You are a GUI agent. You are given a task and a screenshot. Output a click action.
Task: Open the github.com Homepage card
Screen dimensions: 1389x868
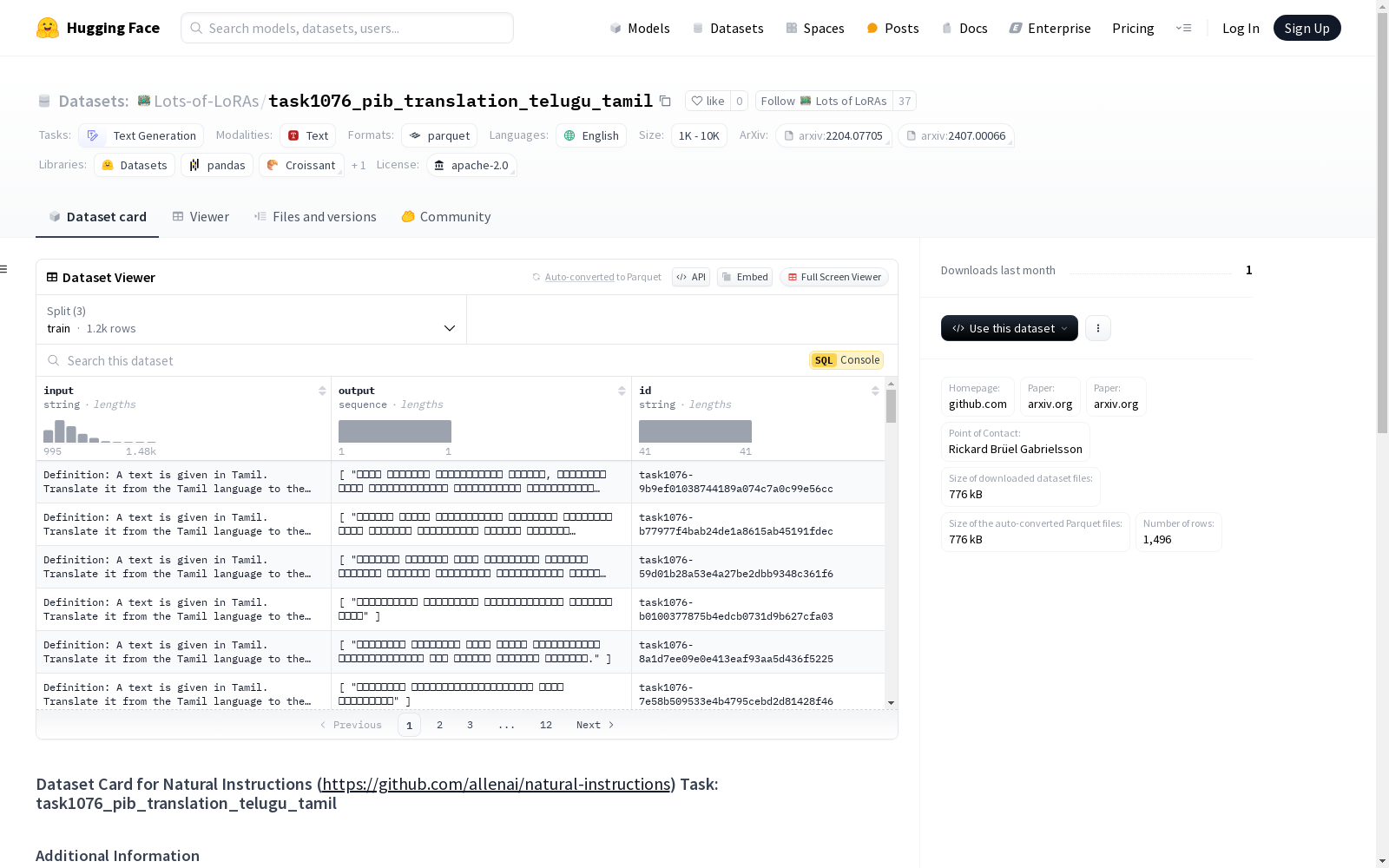coord(978,397)
